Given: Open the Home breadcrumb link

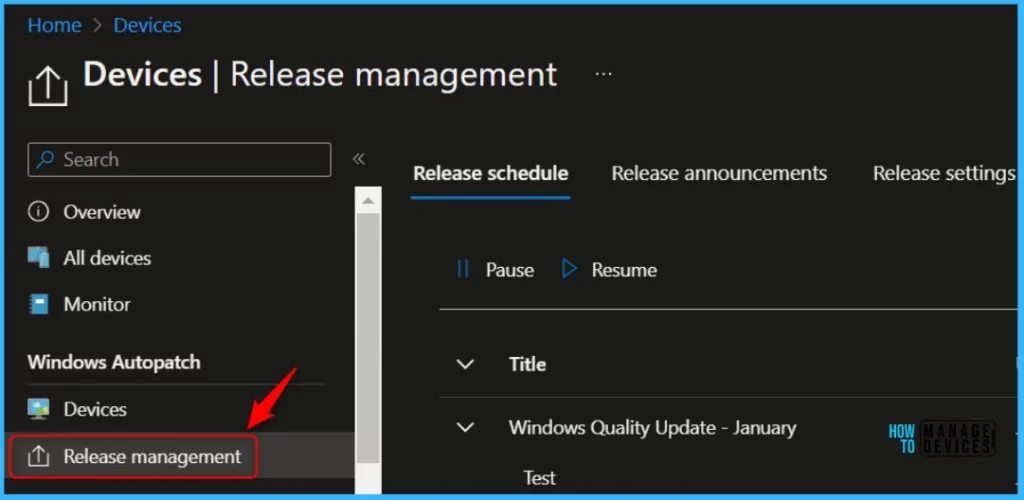Looking at the screenshot, I should point(54,25).
